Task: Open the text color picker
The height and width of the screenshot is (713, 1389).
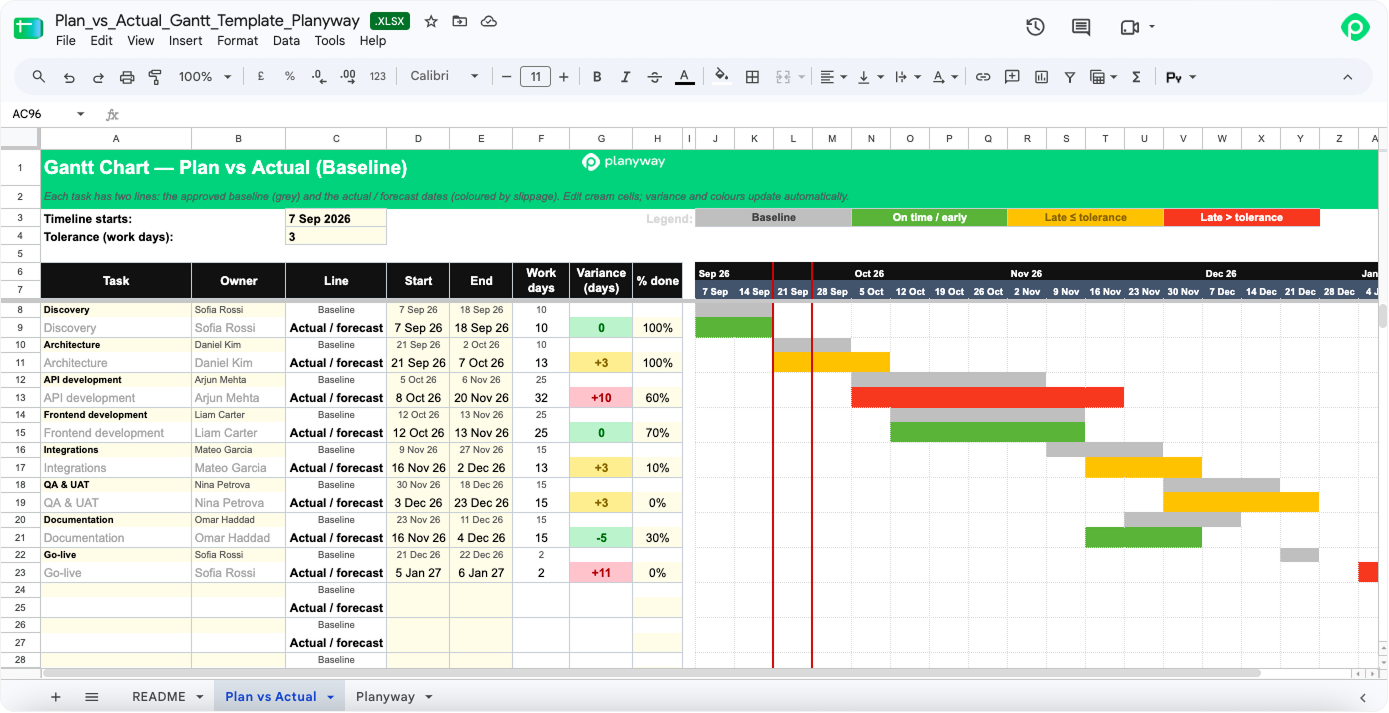Action: (x=685, y=77)
